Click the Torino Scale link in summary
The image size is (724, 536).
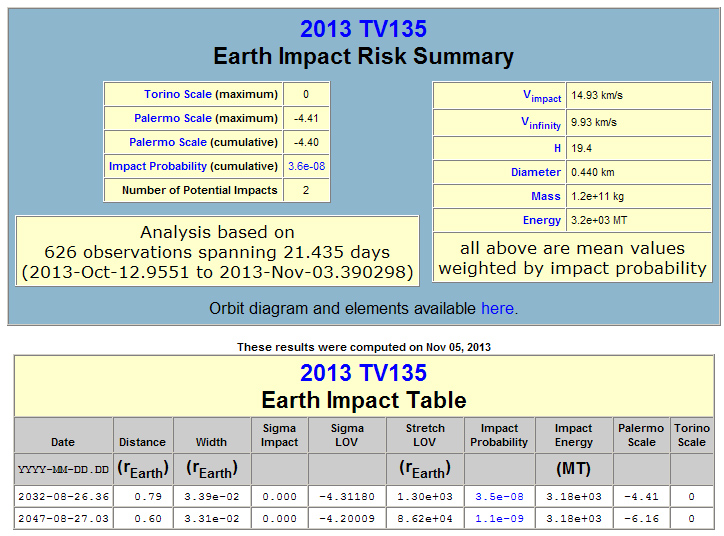pyautogui.click(x=178, y=94)
